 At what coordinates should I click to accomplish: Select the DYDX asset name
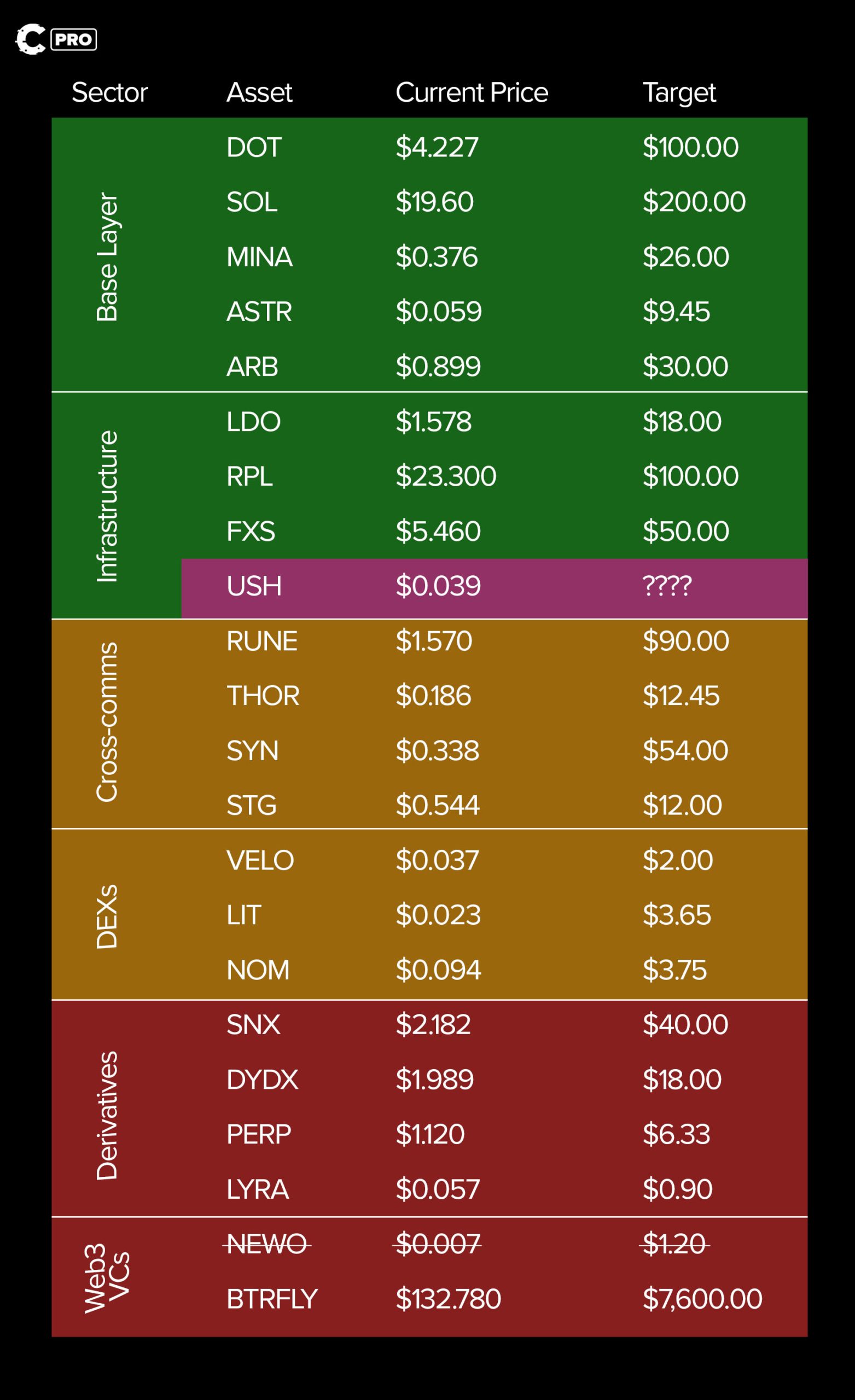tap(262, 1080)
